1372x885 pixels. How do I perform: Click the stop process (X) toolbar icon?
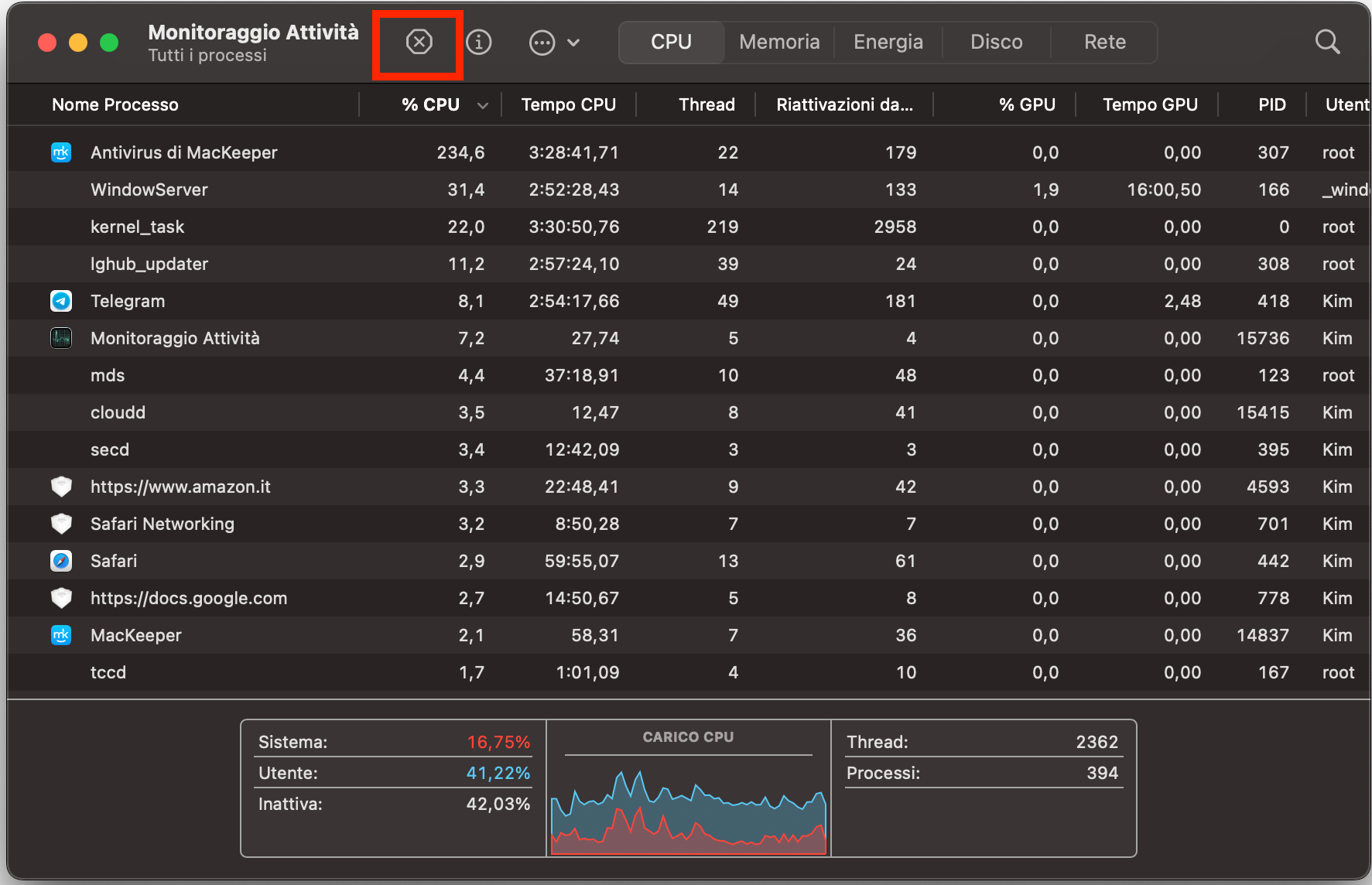pyautogui.click(x=419, y=42)
